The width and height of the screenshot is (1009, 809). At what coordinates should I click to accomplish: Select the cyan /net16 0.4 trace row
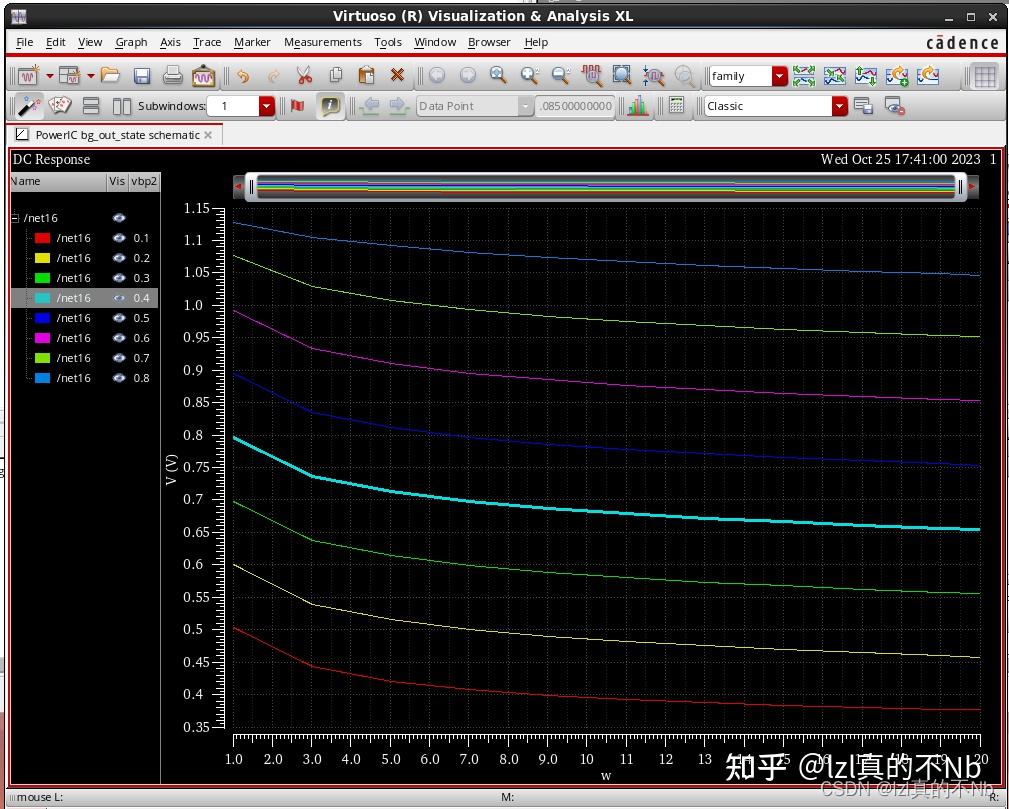pyautogui.click(x=74, y=298)
